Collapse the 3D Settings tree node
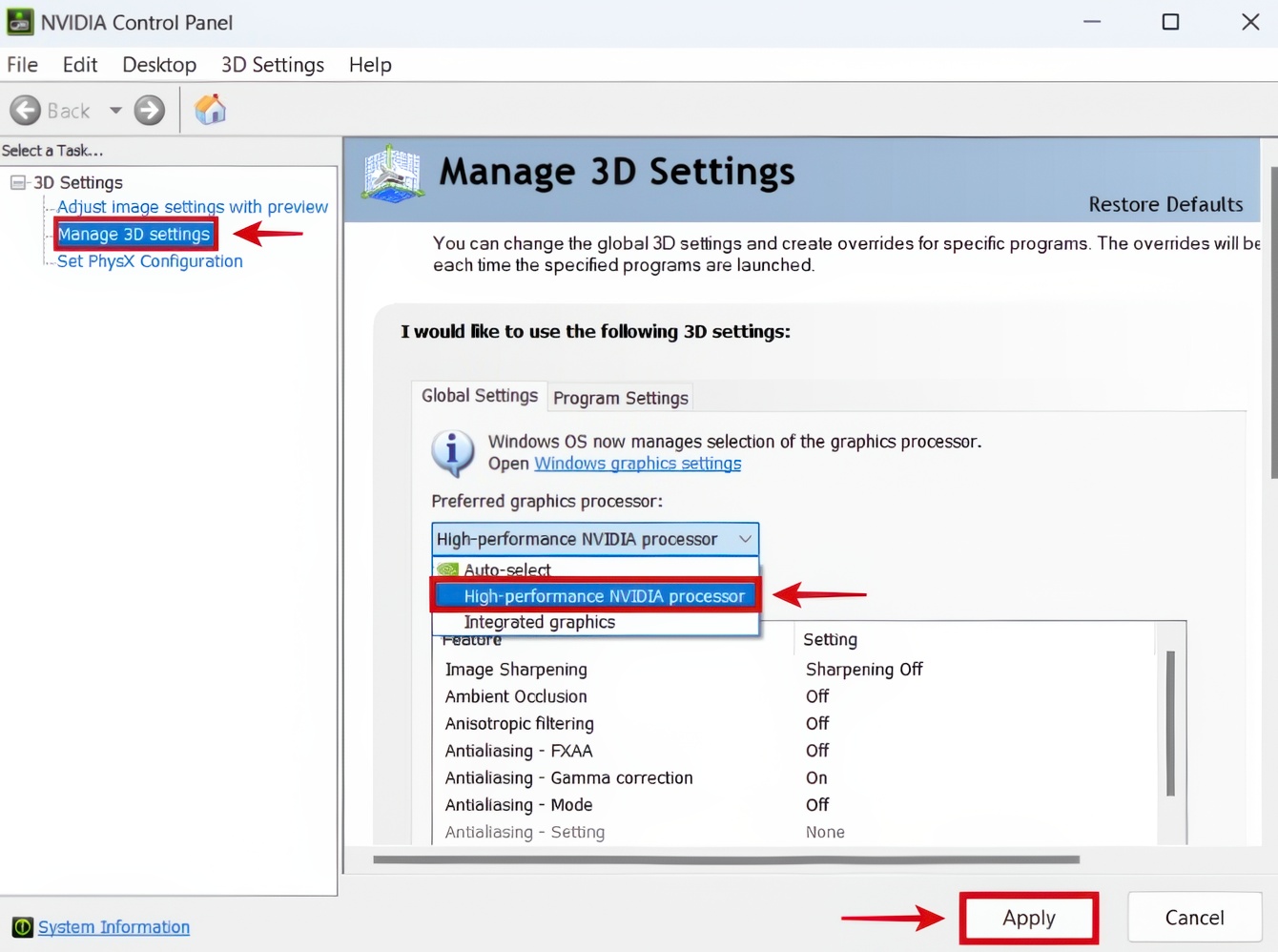1278x952 pixels. 18,182
